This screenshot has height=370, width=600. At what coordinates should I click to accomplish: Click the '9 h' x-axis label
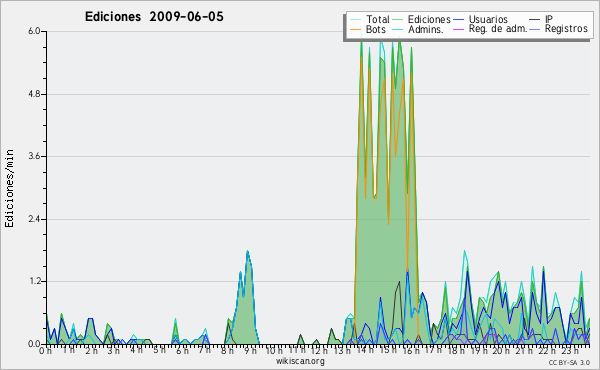click(250, 351)
